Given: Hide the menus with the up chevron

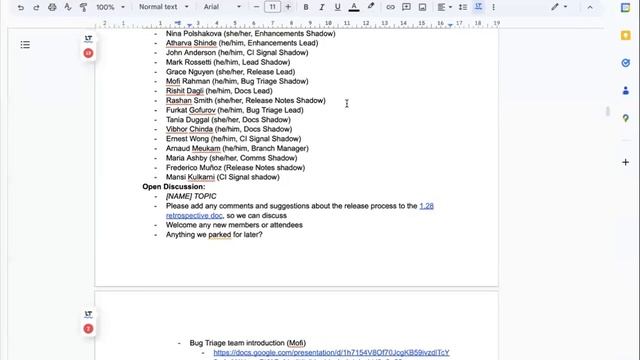Looking at the screenshot, I should [x=590, y=7].
